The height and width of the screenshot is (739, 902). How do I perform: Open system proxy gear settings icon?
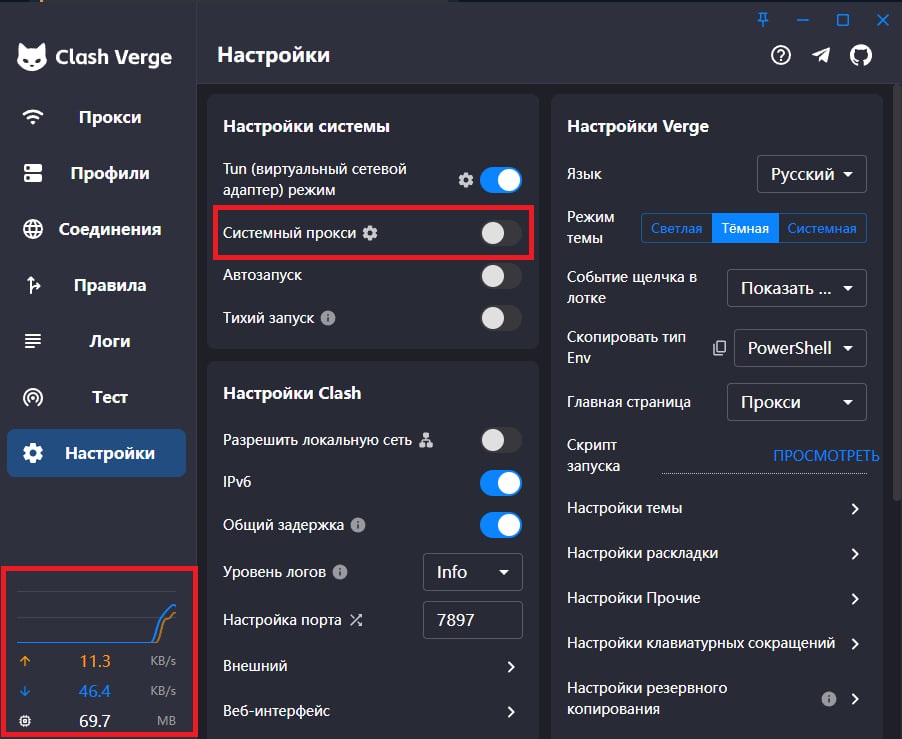click(370, 233)
